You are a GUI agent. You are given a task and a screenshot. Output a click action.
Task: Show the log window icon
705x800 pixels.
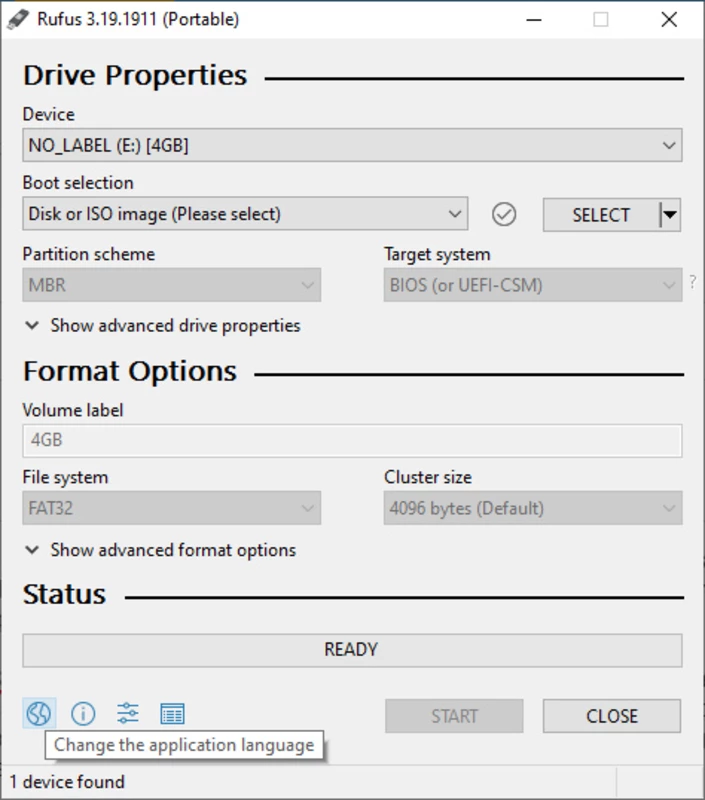click(x=172, y=713)
